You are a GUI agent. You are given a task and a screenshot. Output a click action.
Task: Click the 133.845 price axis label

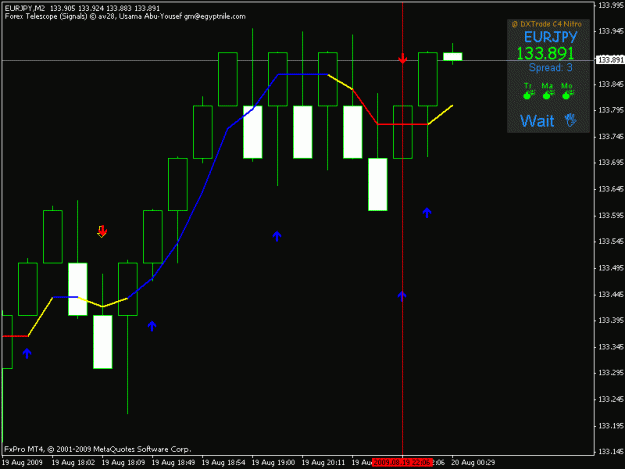pos(611,84)
